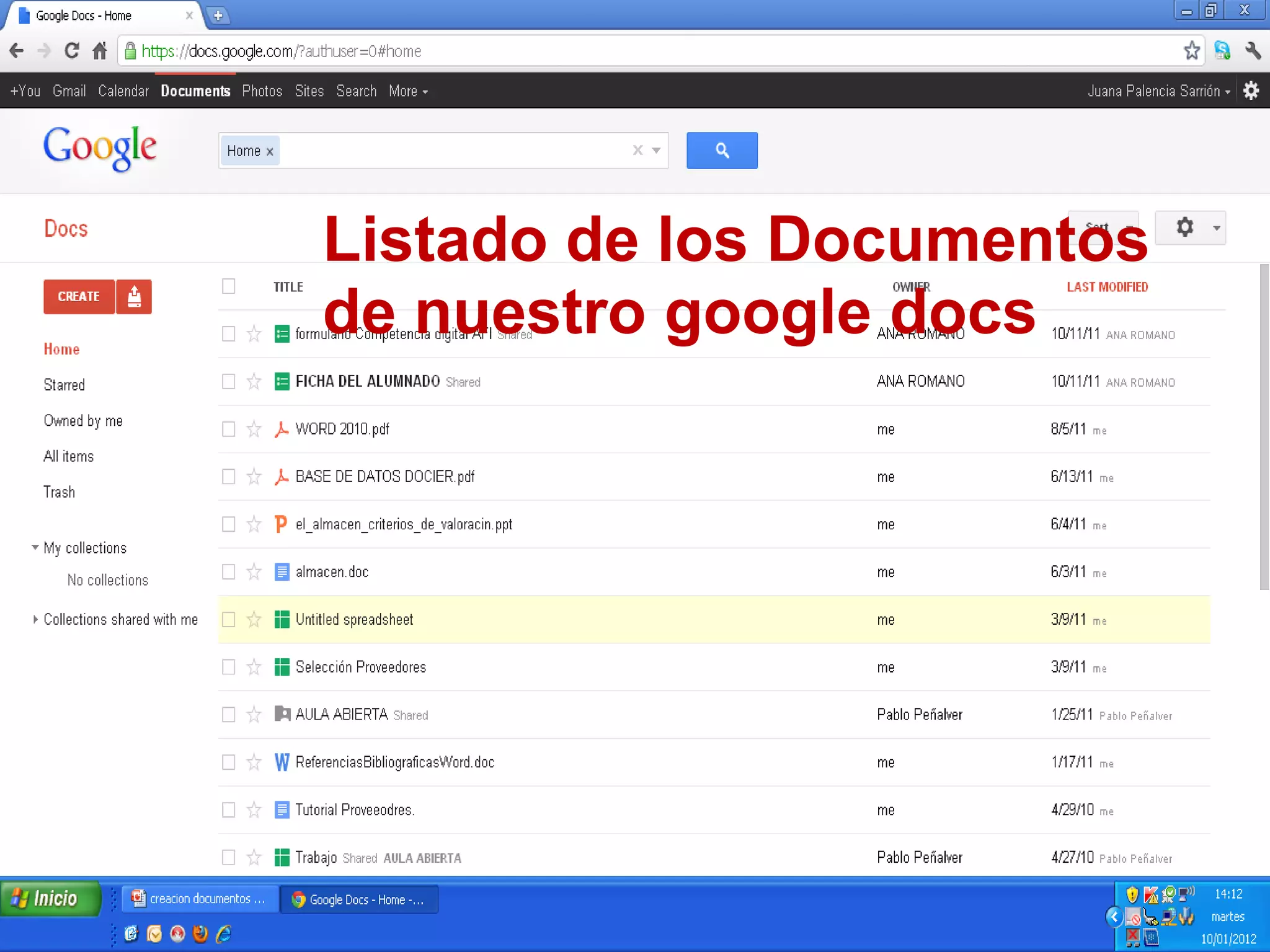Viewport: 1270px width, 952px height.
Task: Click form icon of formulario Competencia digital
Action: pyautogui.click(x=282, y=334)
